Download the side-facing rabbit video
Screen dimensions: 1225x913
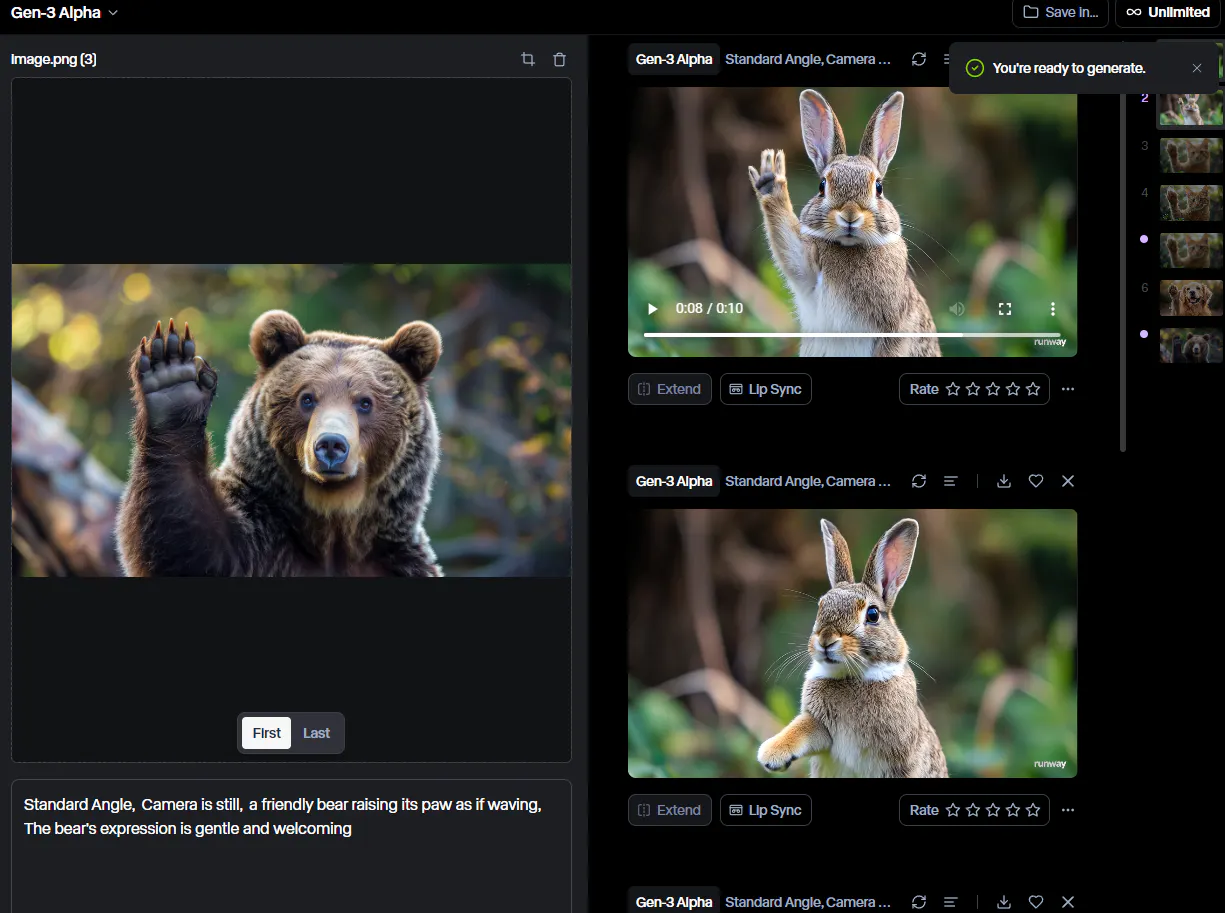click(x=1004, y=481)
